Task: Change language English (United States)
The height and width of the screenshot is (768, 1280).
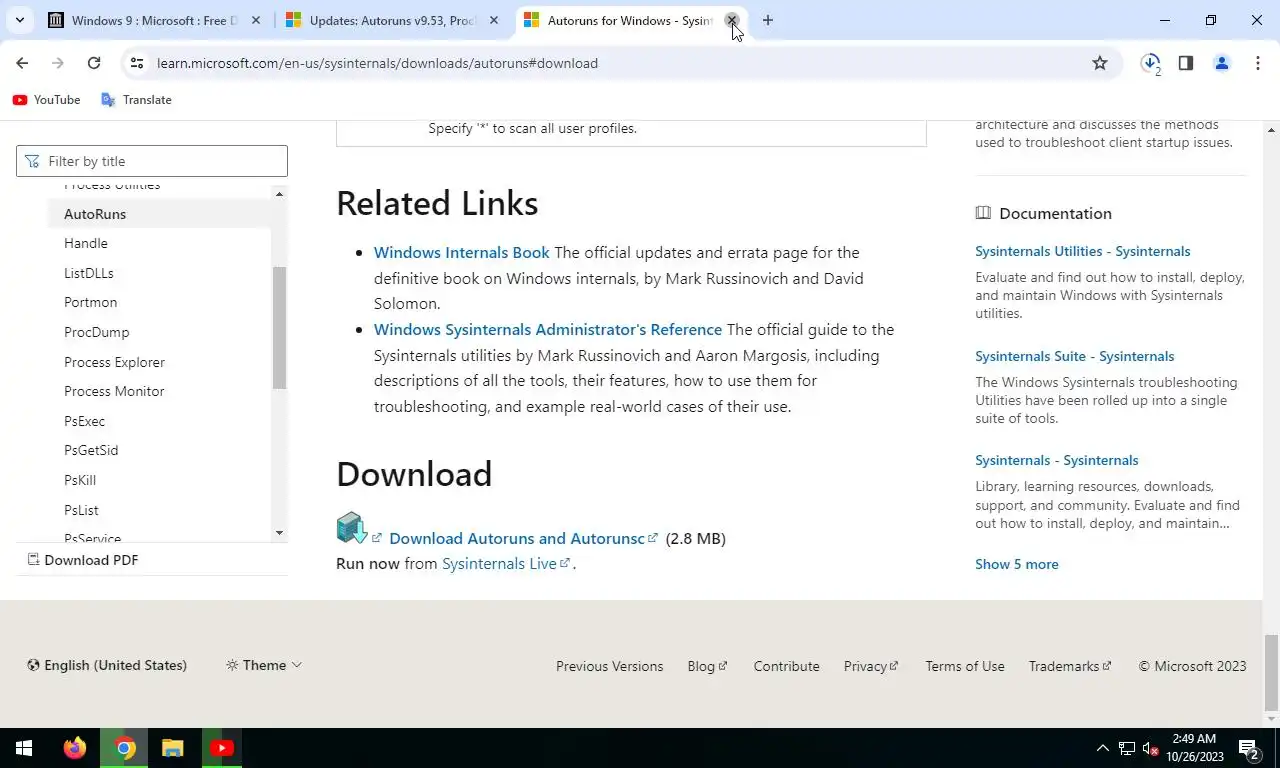Action: click(x=107, y=665)
